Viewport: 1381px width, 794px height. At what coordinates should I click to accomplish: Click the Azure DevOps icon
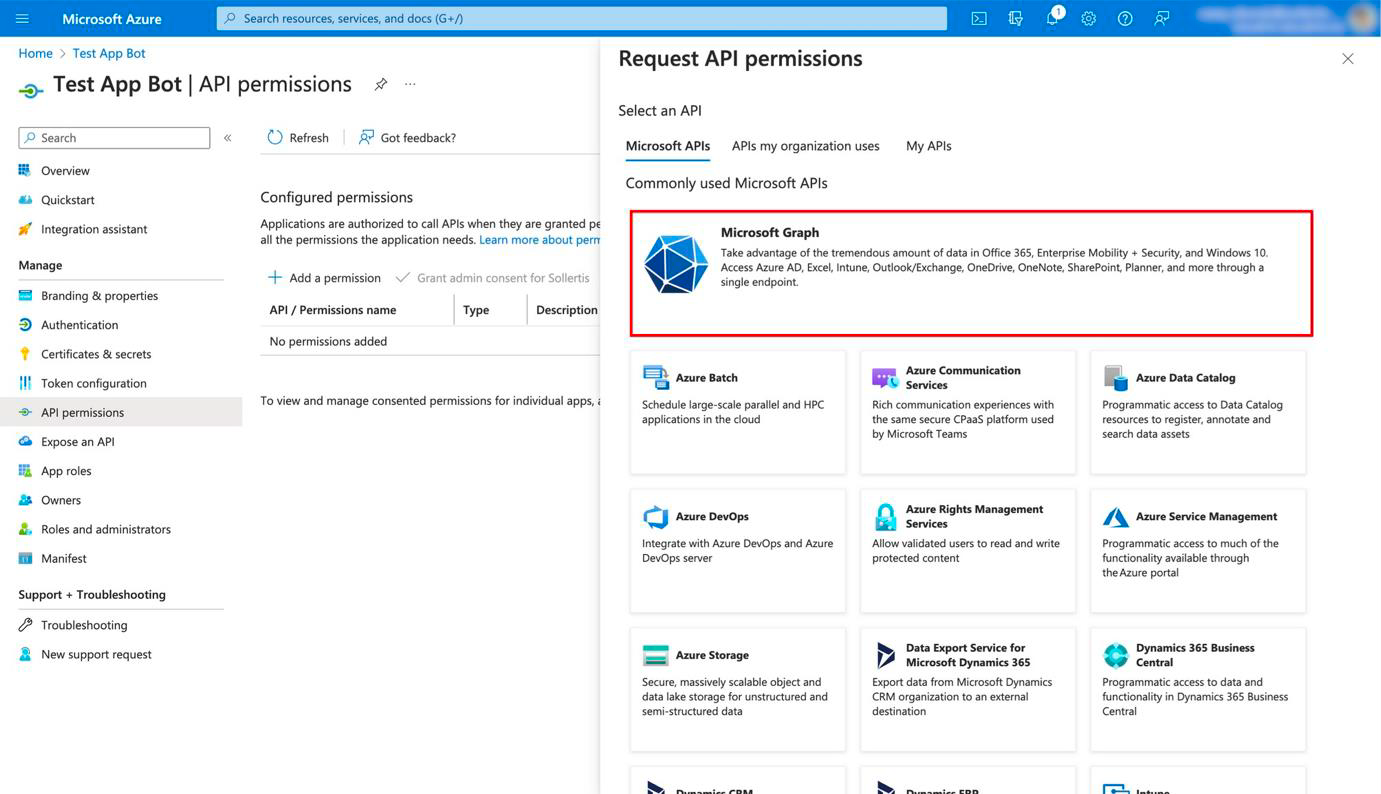coord(656,517)
